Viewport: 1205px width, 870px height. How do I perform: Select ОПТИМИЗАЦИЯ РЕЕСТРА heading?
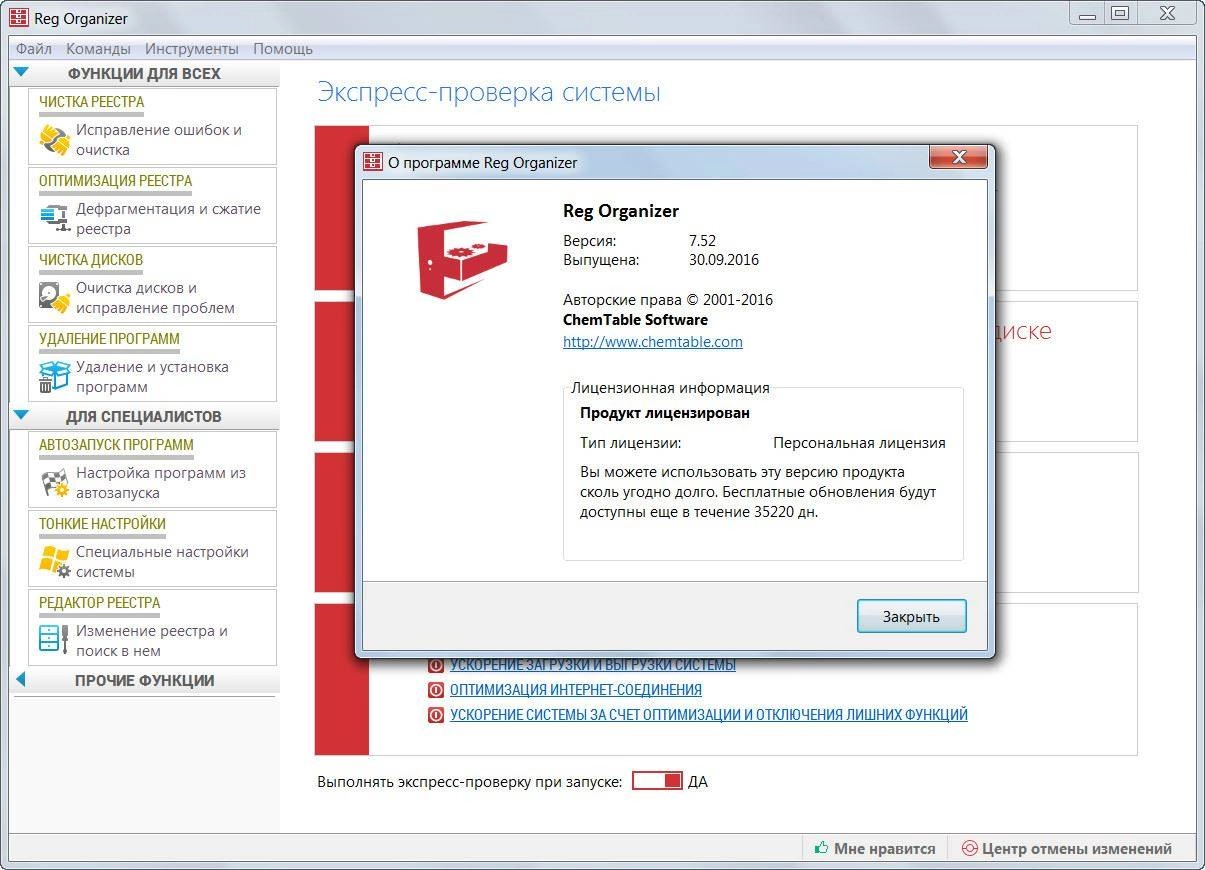point(115,181)
